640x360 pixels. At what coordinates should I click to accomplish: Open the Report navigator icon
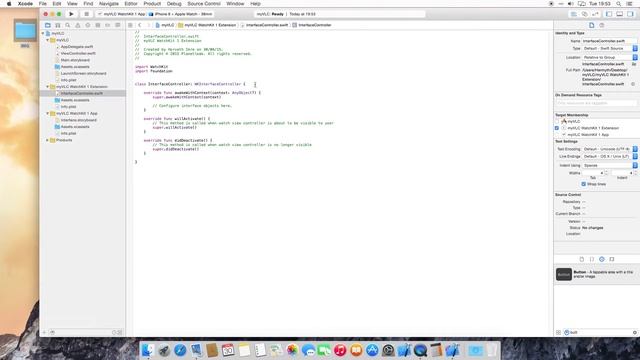118,25
